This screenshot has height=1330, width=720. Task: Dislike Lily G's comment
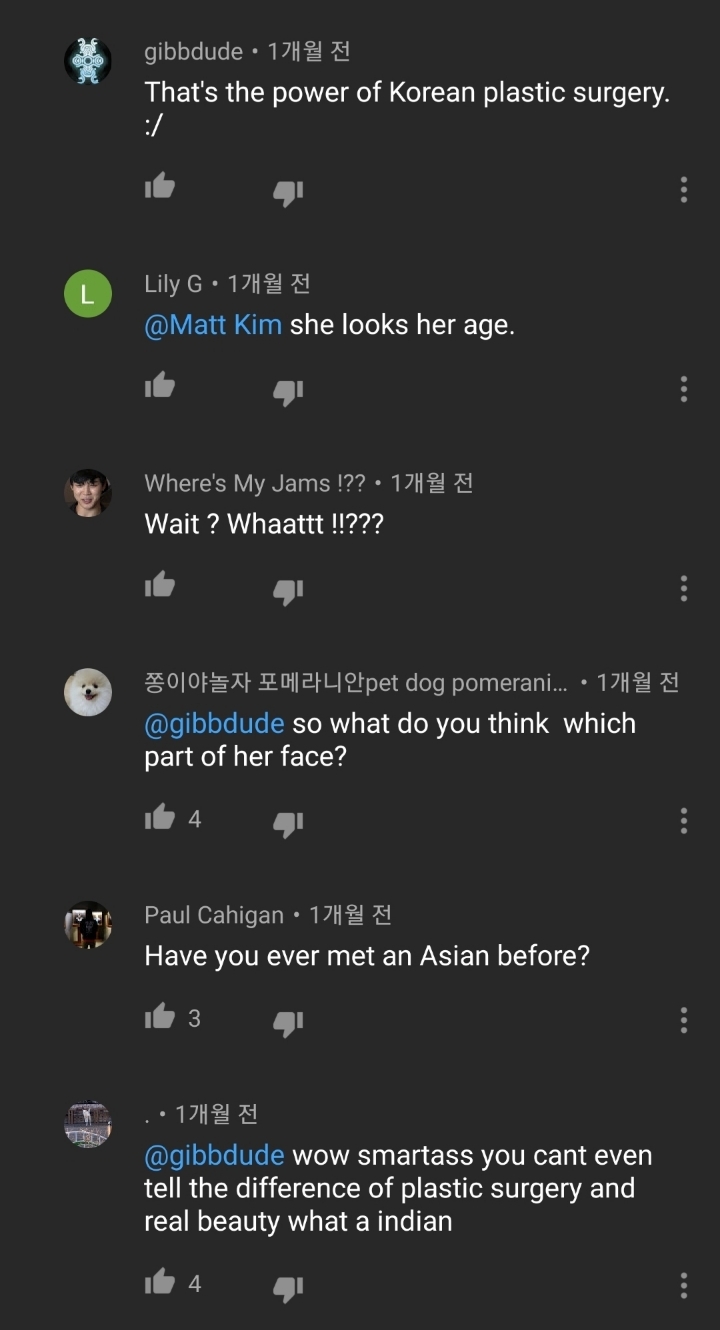point(288,390)
